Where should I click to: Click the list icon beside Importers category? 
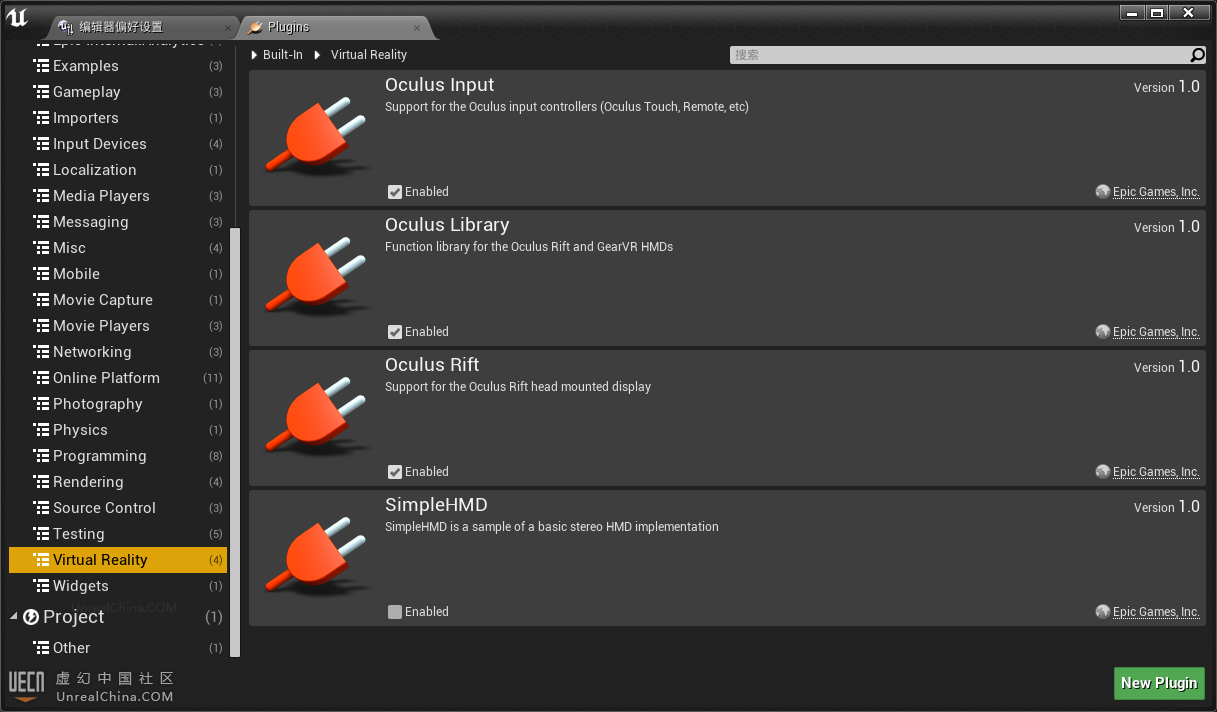(x=41, y=118)
